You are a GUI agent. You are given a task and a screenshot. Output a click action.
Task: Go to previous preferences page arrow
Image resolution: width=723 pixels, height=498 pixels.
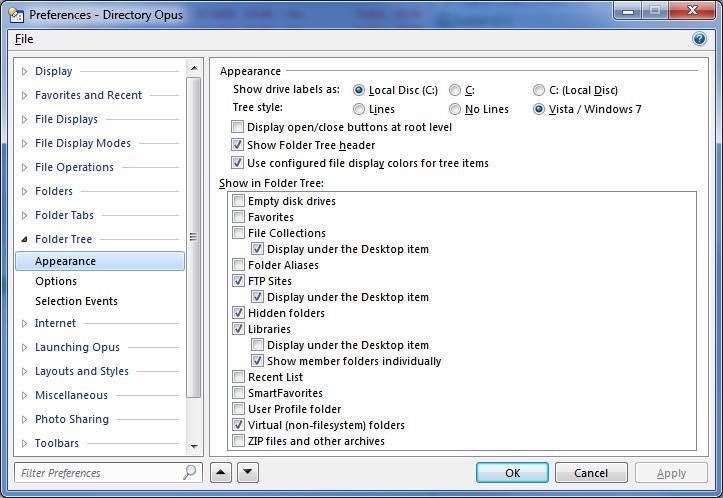[221, 472]
